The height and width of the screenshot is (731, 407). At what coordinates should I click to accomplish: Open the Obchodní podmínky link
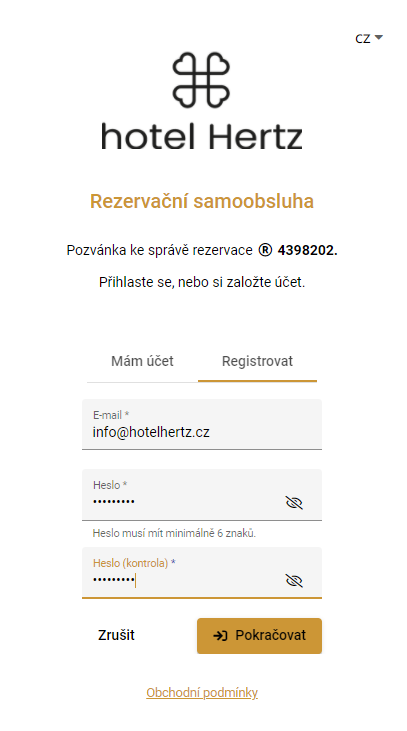[x=202, y=693]
